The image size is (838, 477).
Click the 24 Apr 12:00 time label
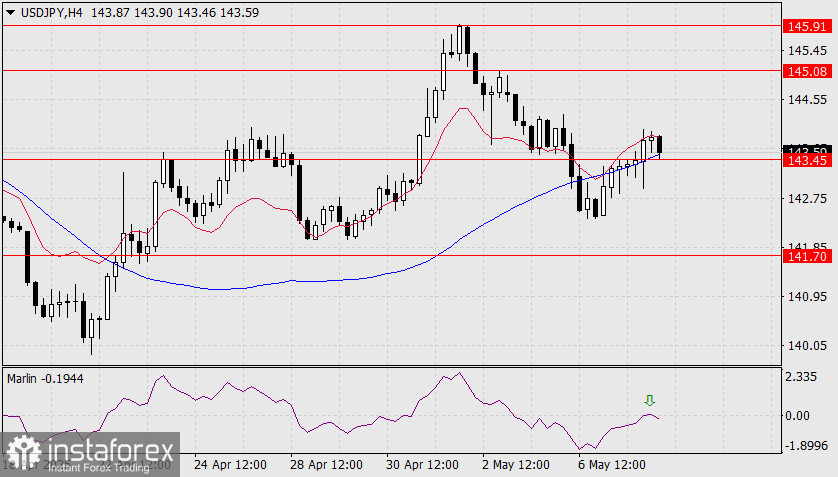230,465
